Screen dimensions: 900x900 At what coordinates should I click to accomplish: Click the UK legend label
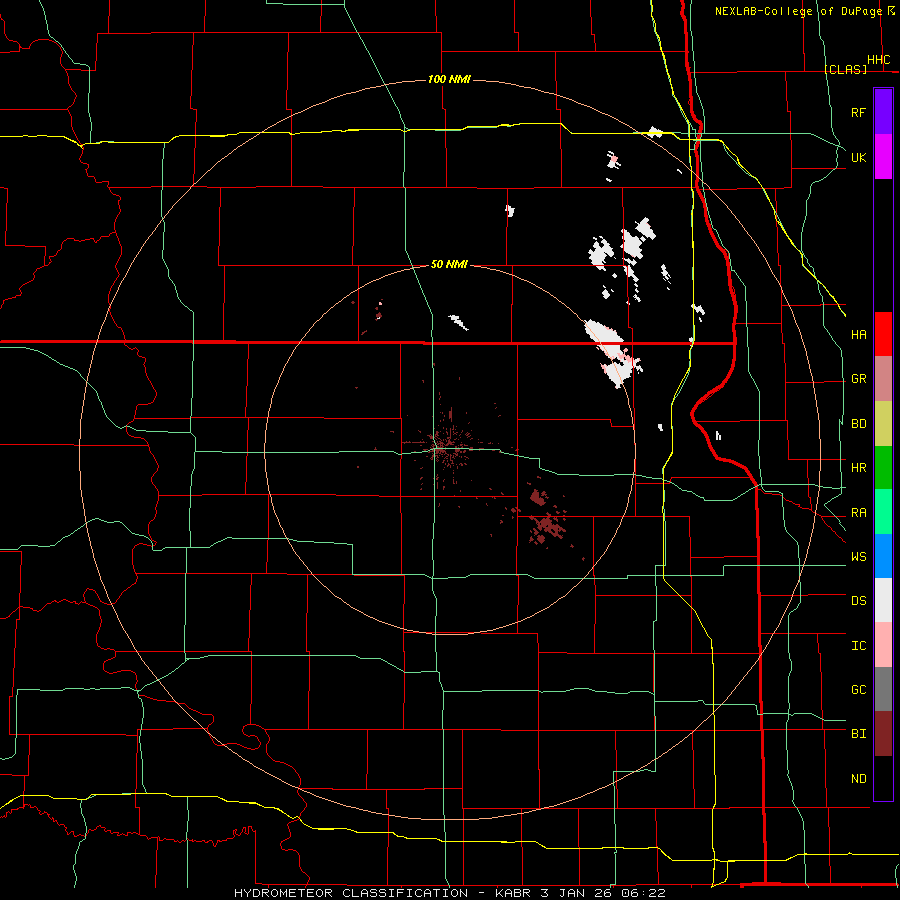coord(858,157)
